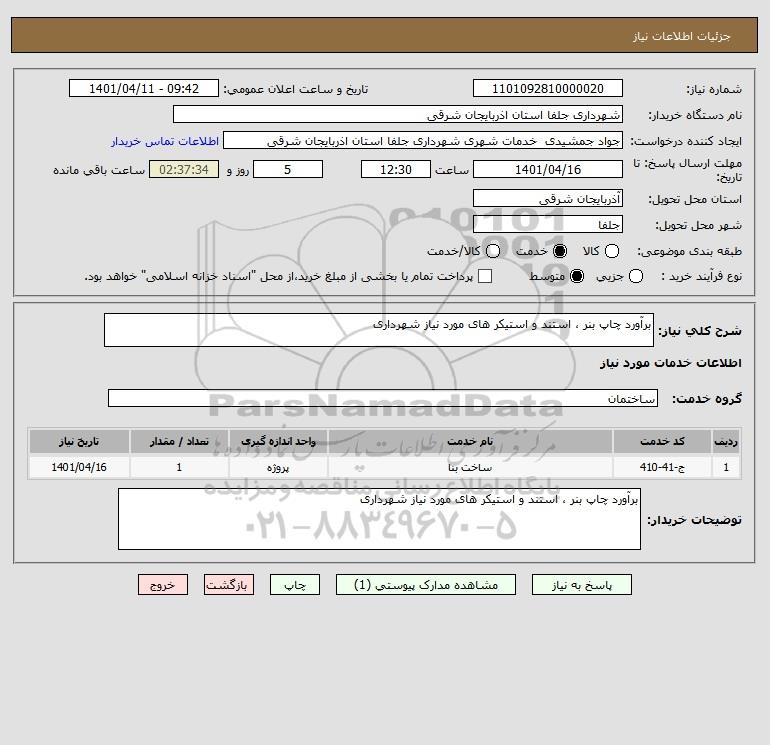Click the واحد اندازه گیری column header

(x=278, y=441)
